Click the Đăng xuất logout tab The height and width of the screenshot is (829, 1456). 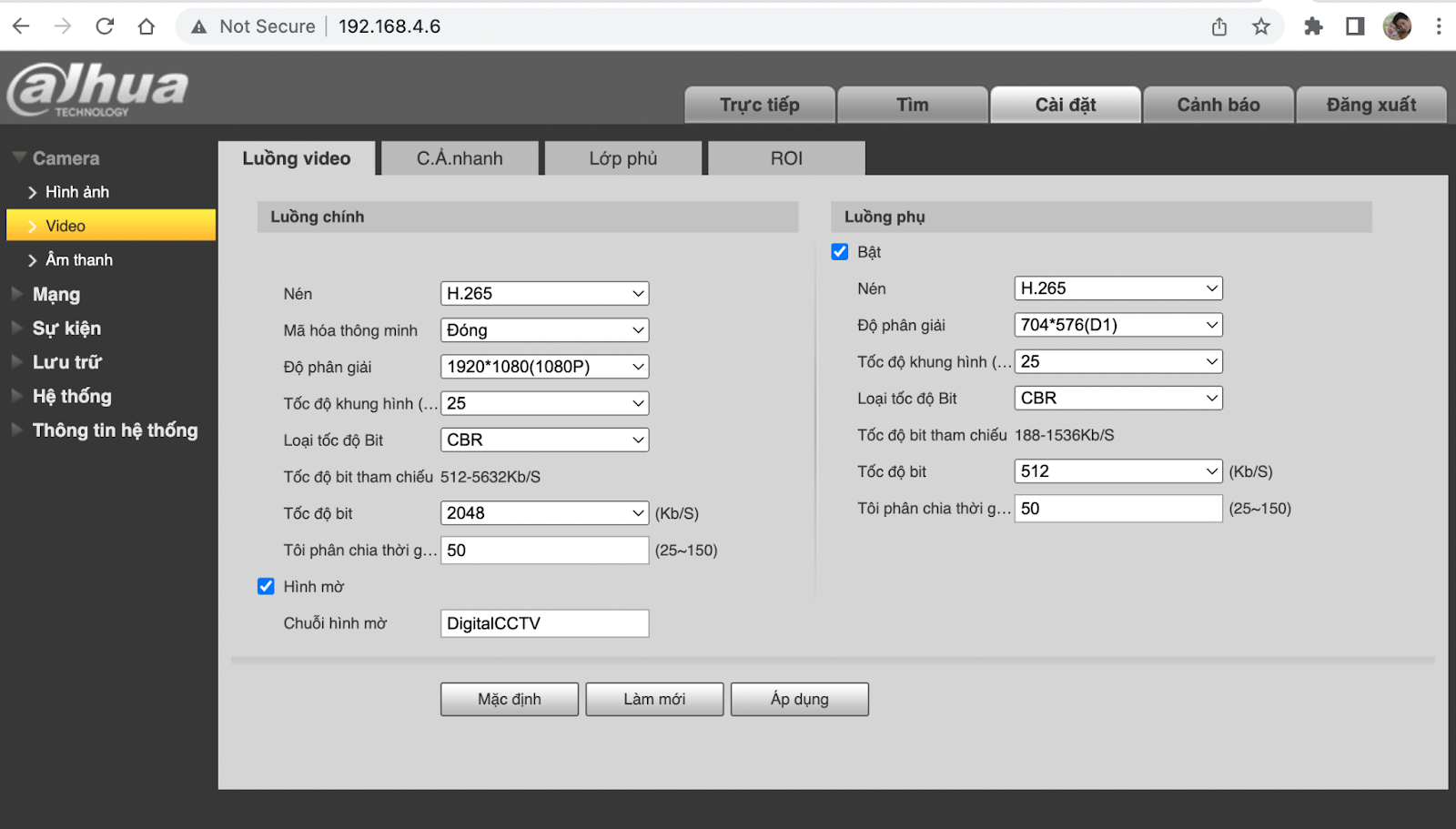(1371, 105)
